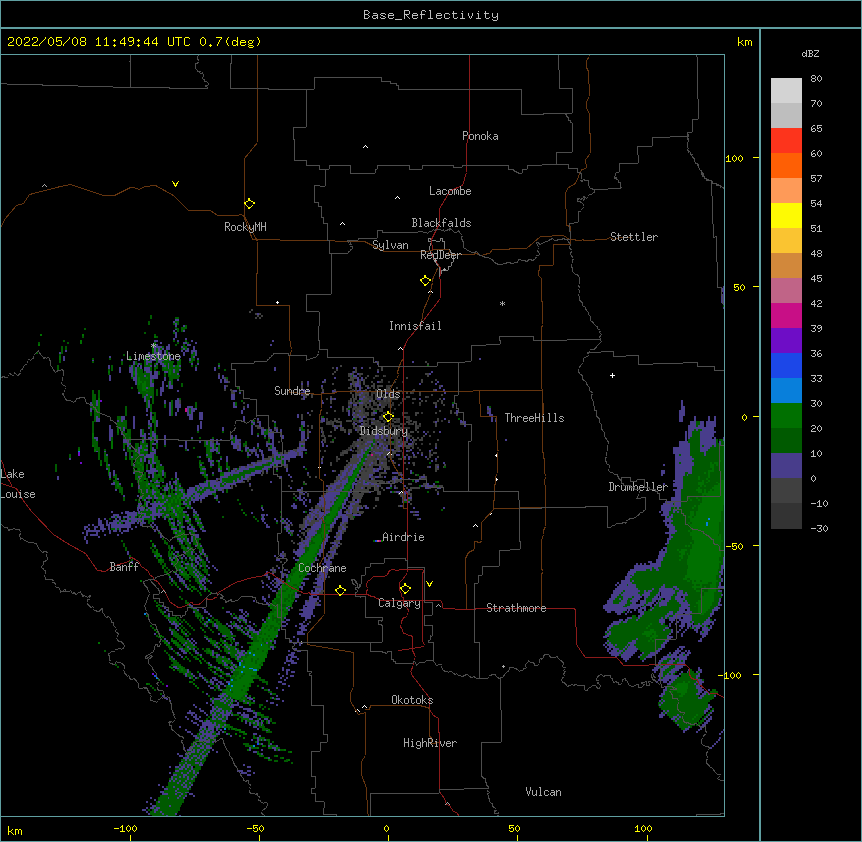
Task: Click the white plus marker east of ThreeHills
Action: 612,375
